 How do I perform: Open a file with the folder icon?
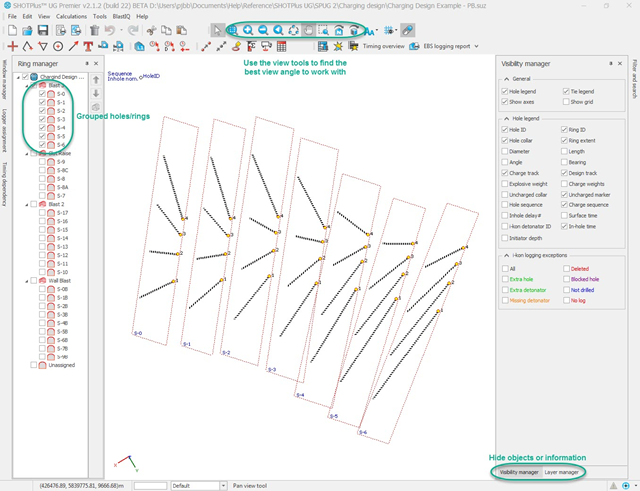(27, 31)
